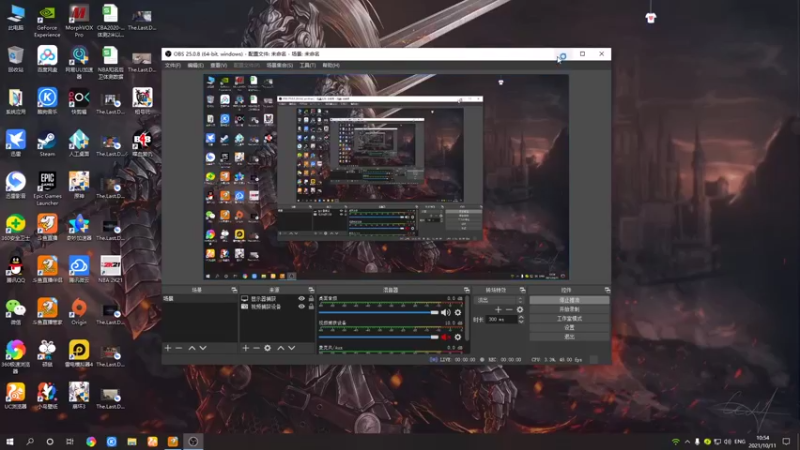This screenshot has width=800, height=450.
Task: Mute Desktop Audio with the speaker icon
Action: point(445,312)
